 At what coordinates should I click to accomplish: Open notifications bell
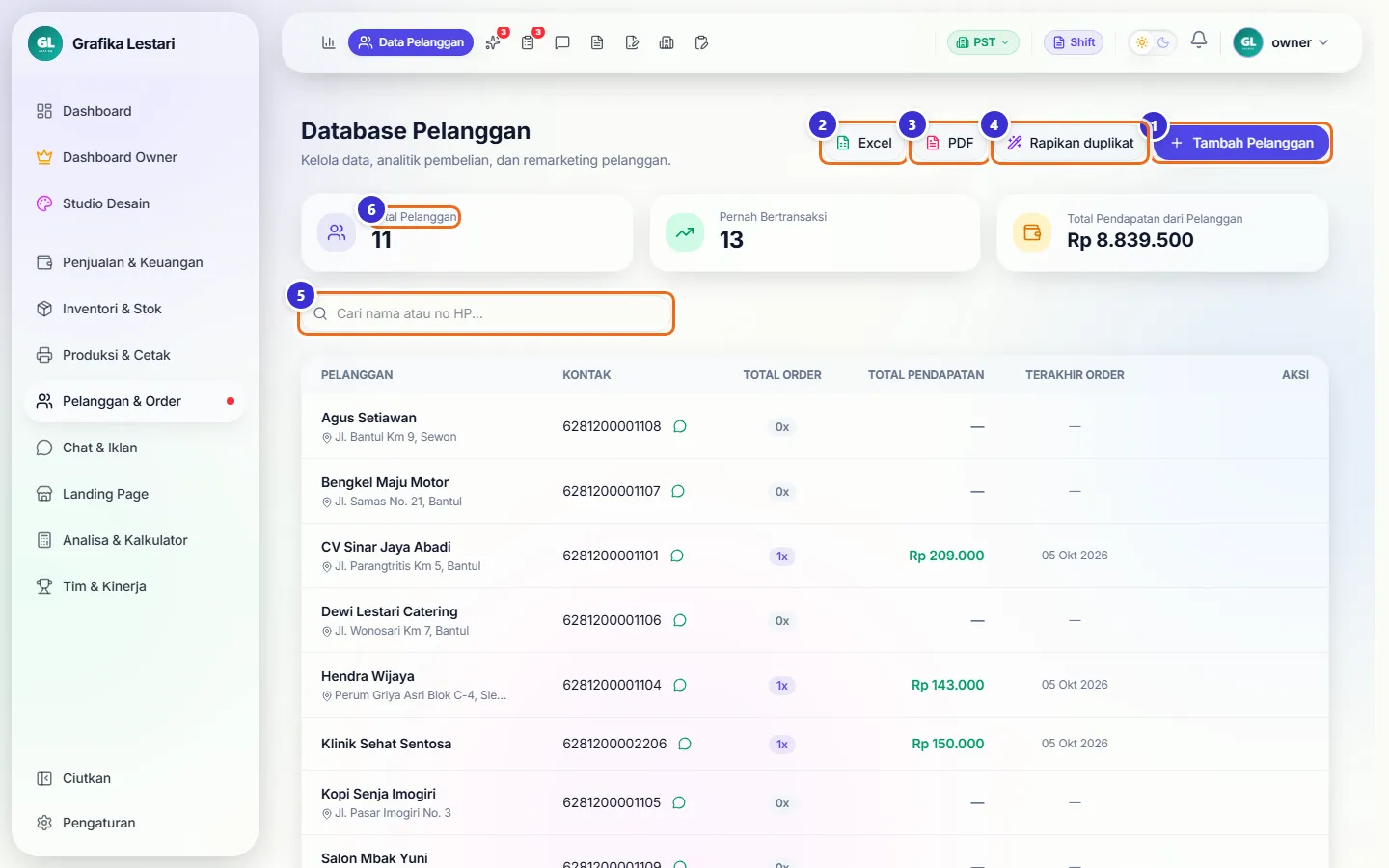coord(1199,41)
